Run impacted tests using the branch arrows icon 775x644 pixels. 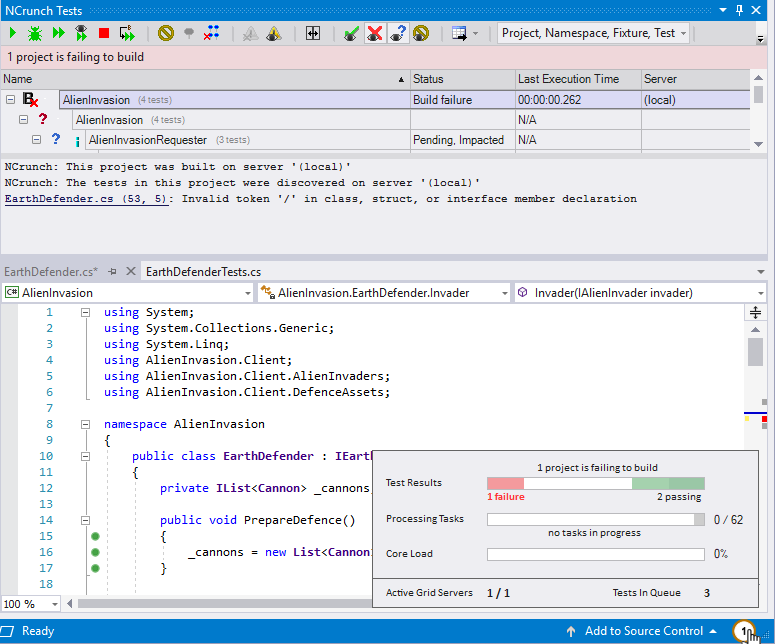coord(127,33)
